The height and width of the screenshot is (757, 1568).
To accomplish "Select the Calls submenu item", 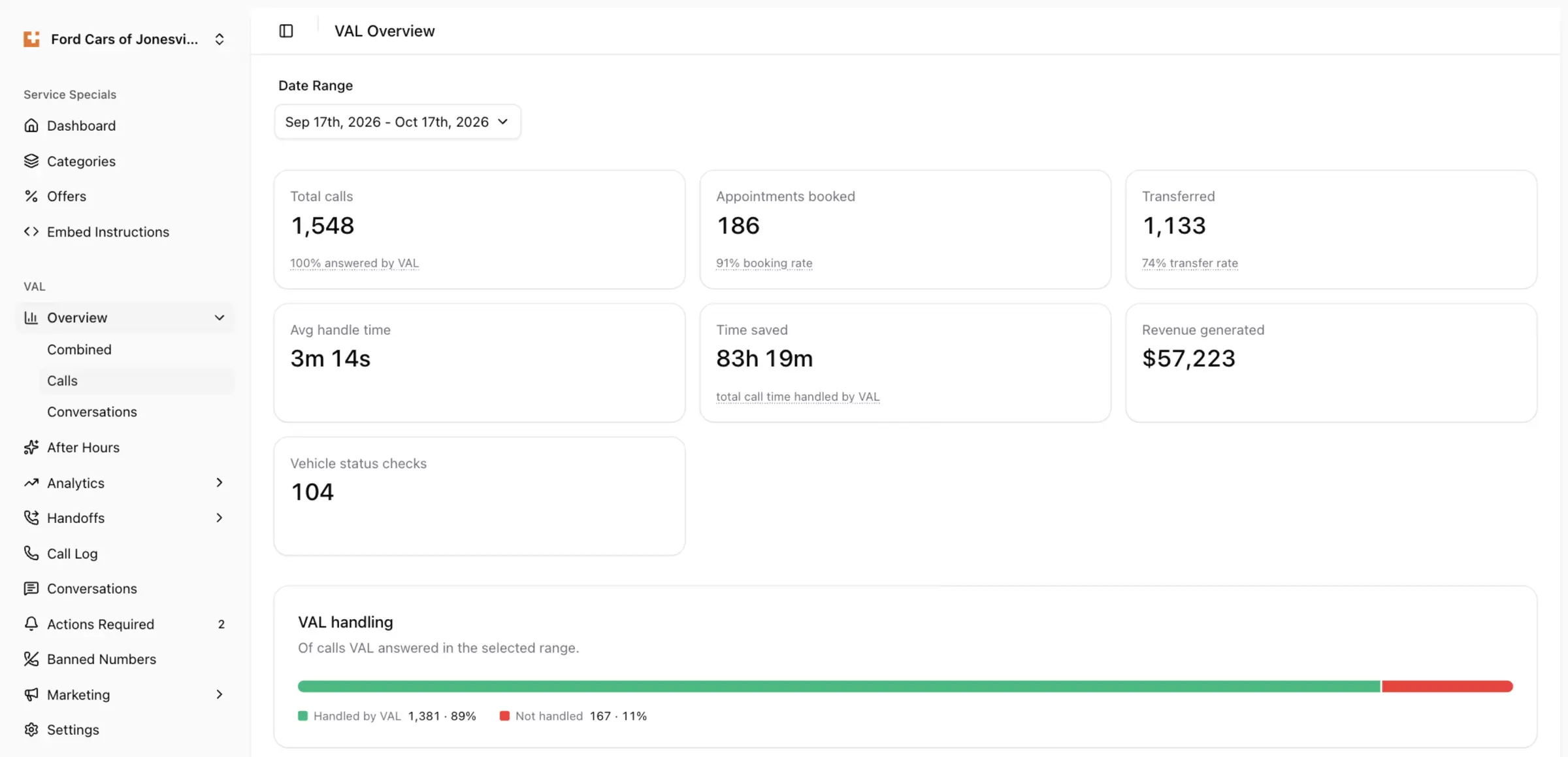I will click(136, 380).
